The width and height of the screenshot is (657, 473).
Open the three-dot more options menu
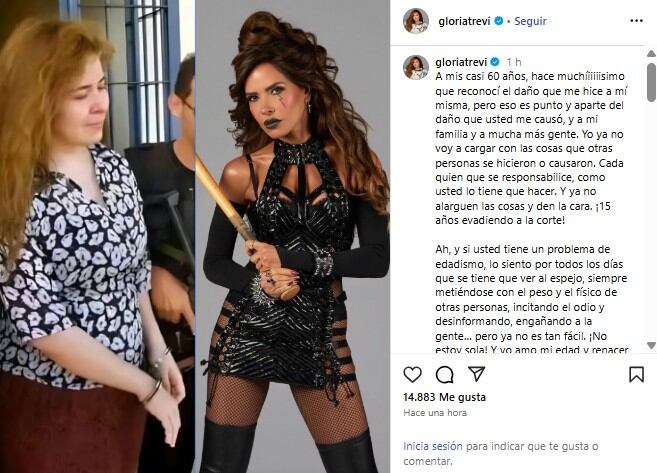pos(636,21)
